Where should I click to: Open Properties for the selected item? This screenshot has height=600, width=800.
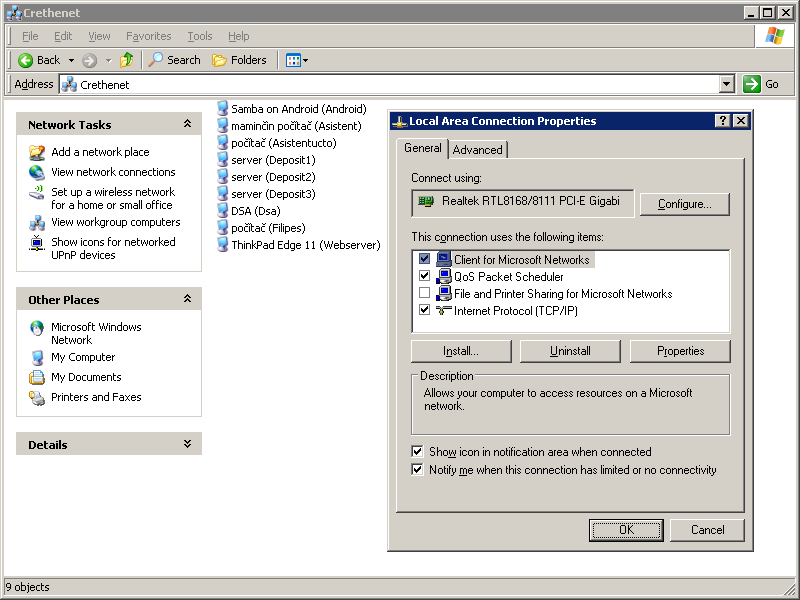point(680,351)
